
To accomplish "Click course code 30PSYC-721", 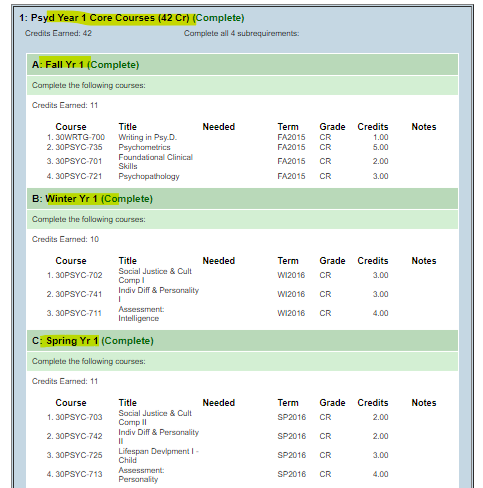I will pos(79,176).
